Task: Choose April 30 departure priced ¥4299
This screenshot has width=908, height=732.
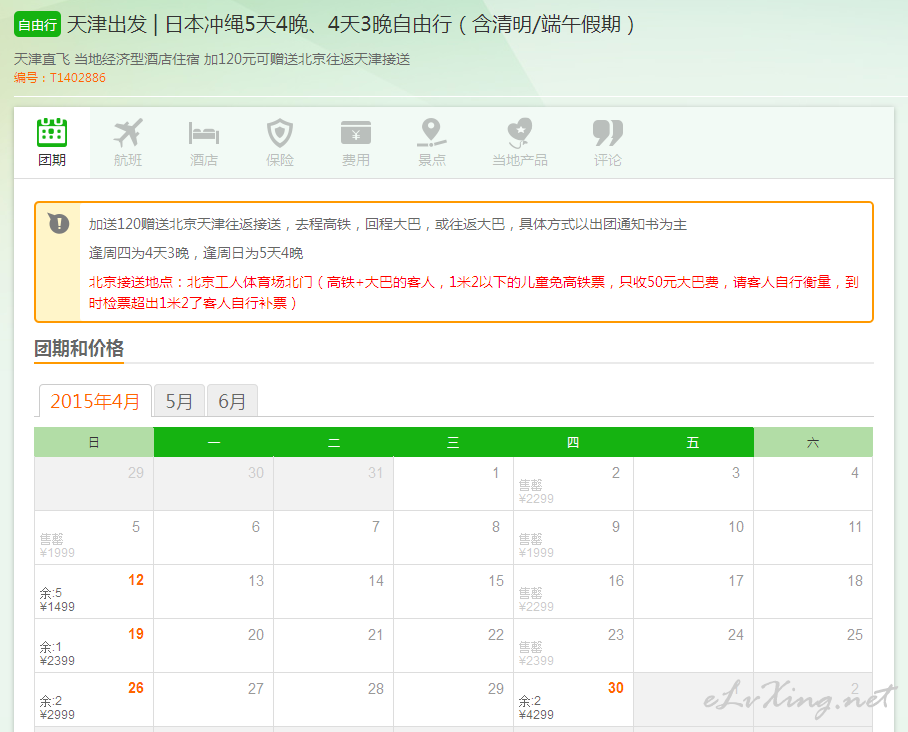Action: 573,699
